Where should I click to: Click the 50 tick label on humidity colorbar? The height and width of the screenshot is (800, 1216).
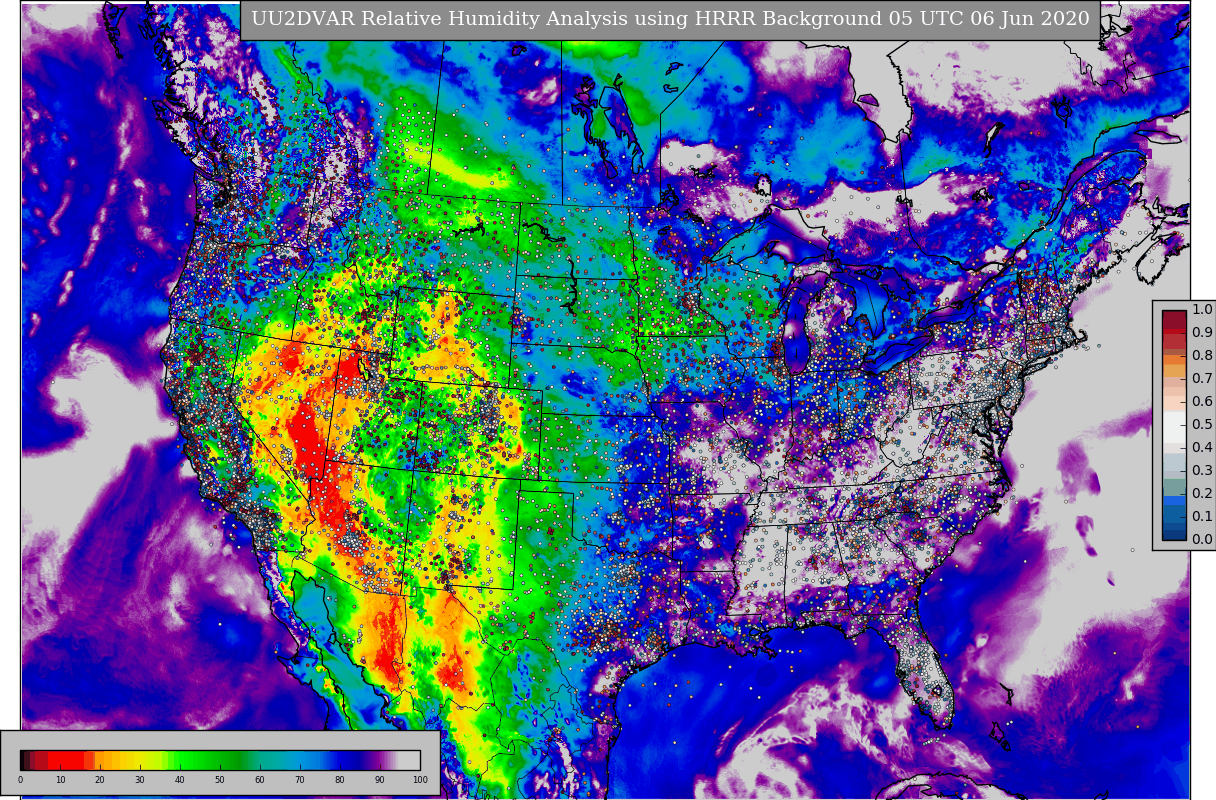[x=220, y=780]
